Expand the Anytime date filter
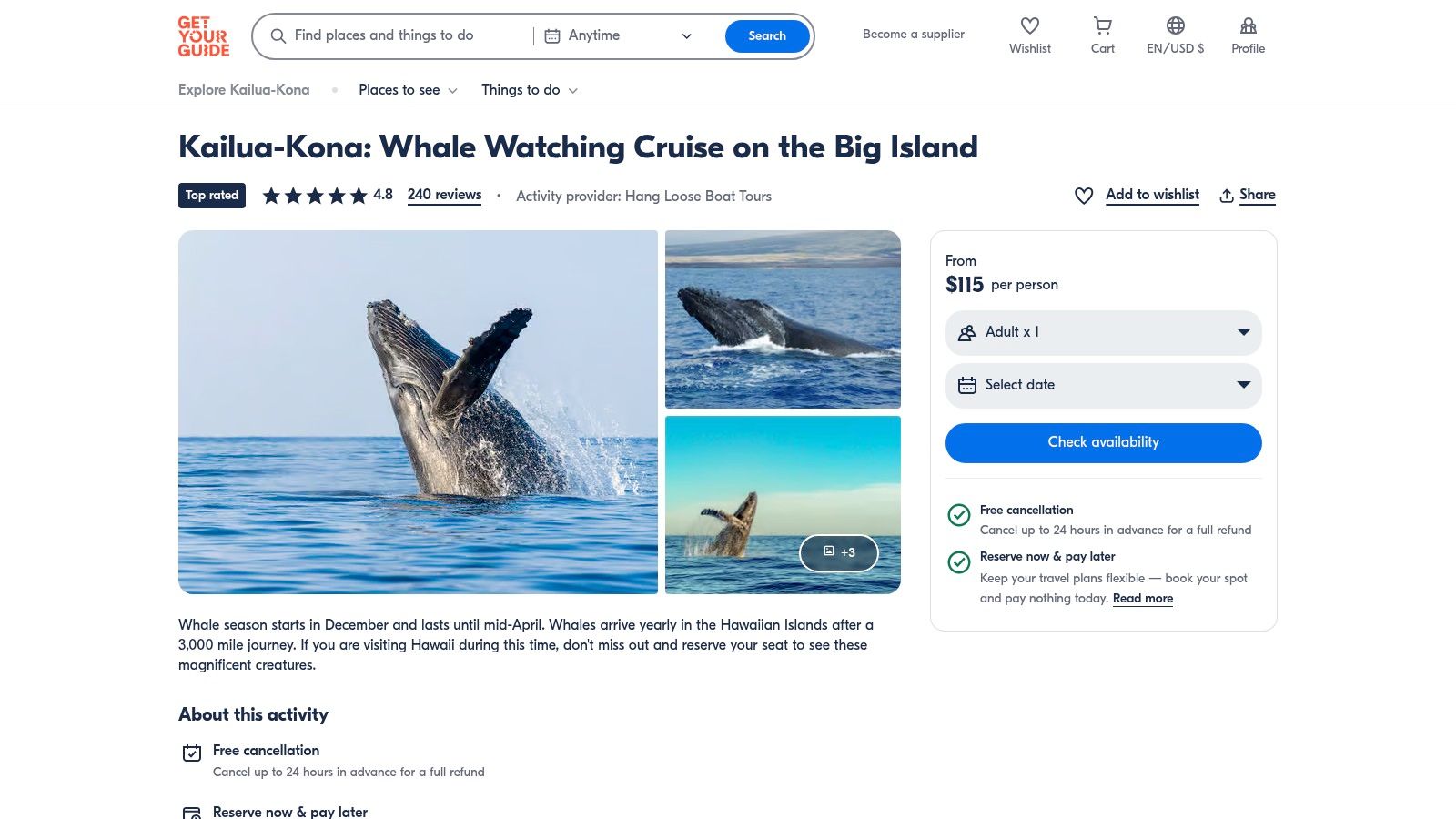The image size is (1456, 819). pos(685,35)
